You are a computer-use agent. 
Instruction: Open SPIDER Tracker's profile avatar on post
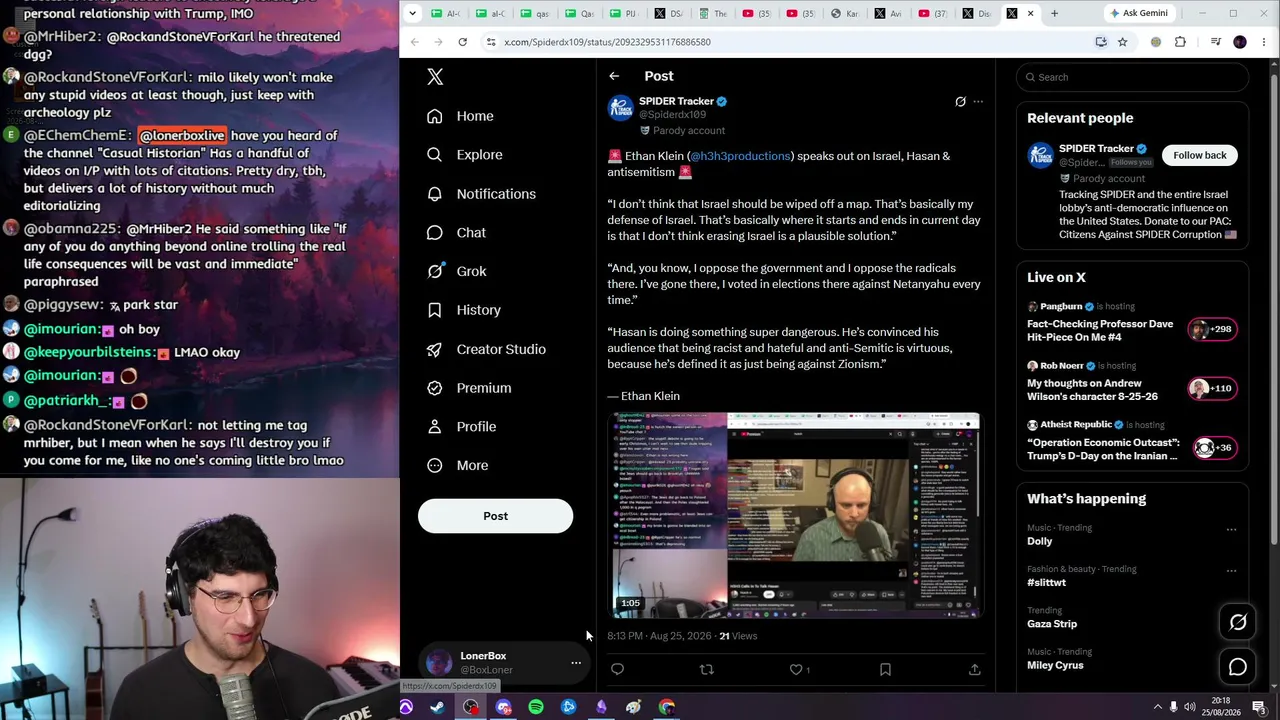[x=621, y=108]
